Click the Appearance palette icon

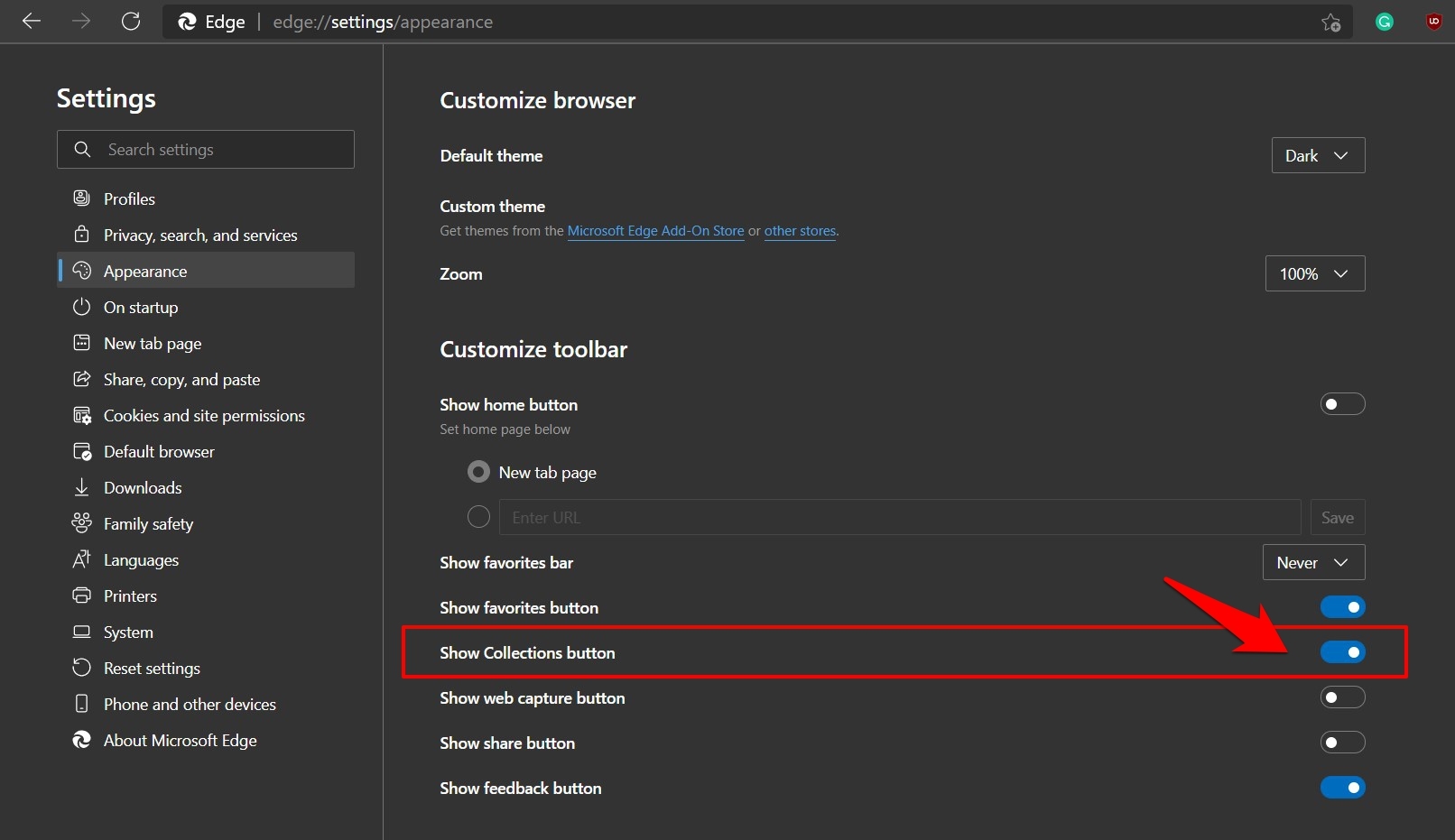[x=81, y=270]
